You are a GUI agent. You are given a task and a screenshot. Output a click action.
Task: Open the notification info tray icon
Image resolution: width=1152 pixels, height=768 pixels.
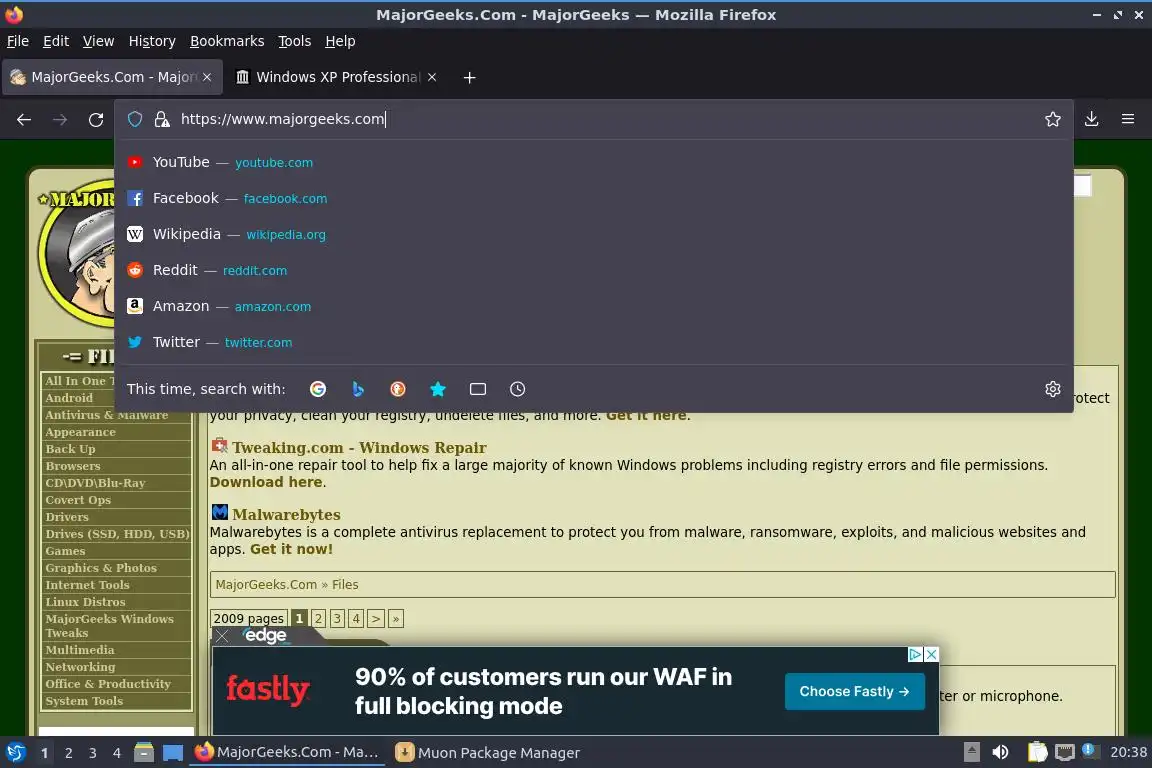coord(1091,751)
